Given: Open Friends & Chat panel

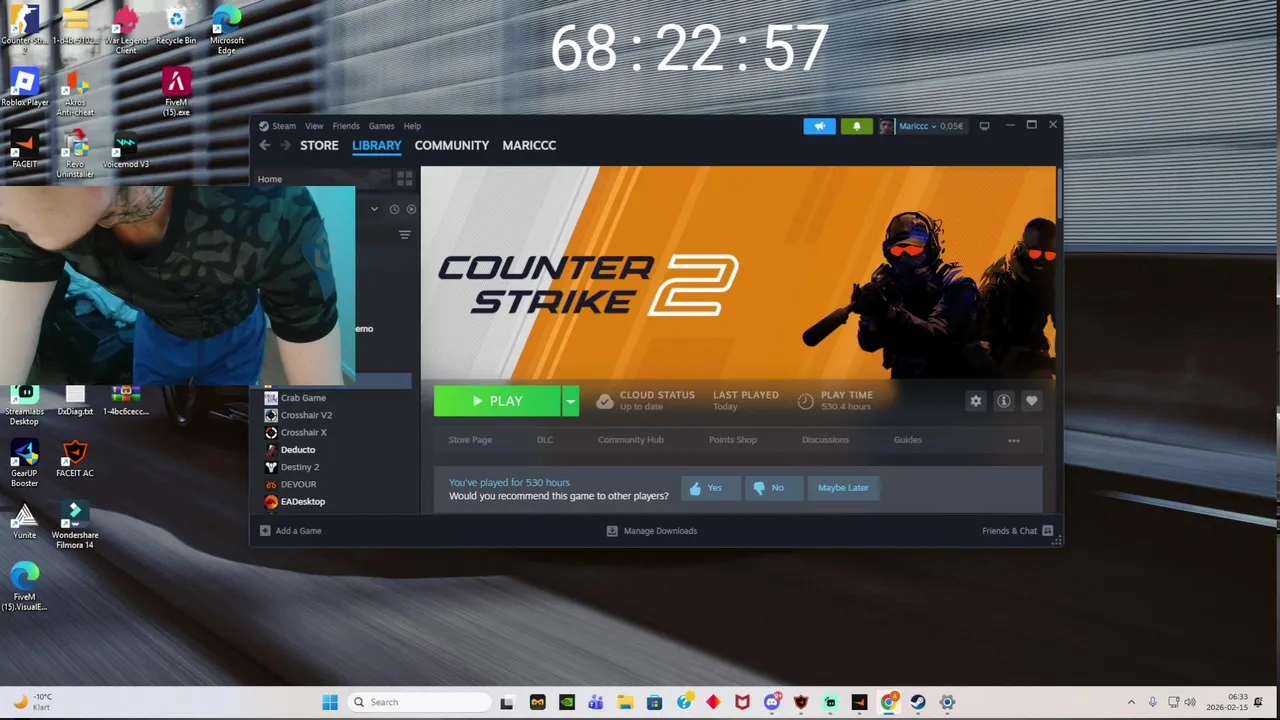Looking at the screenshot, I should (1017, 531).
